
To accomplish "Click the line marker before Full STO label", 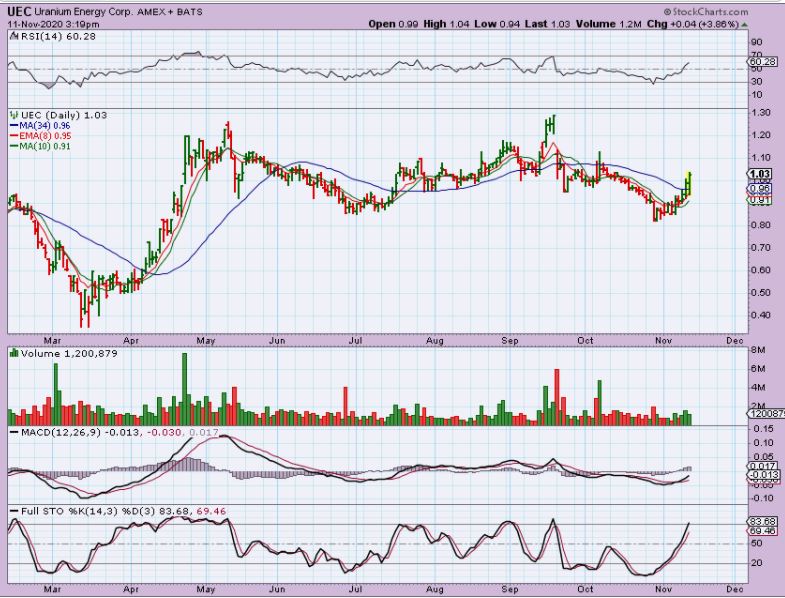I will [x=15, y=511].
